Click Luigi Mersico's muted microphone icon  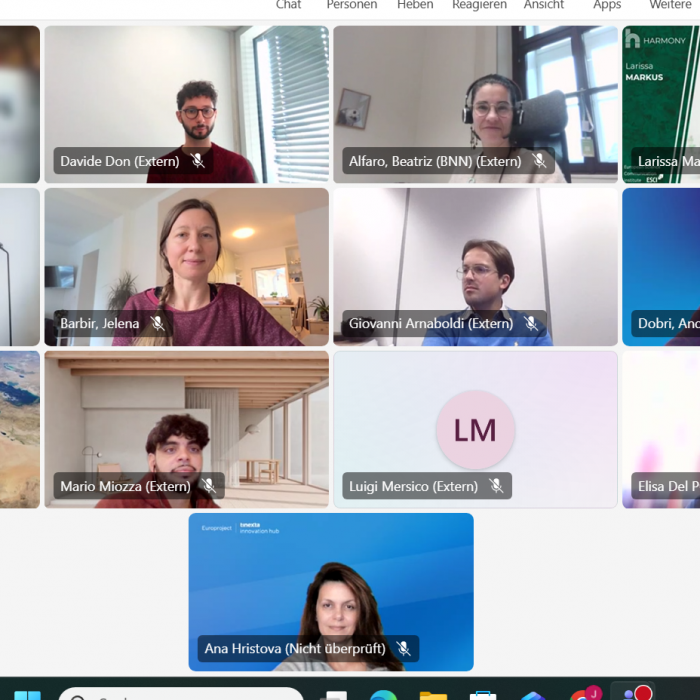pos(496,486)
